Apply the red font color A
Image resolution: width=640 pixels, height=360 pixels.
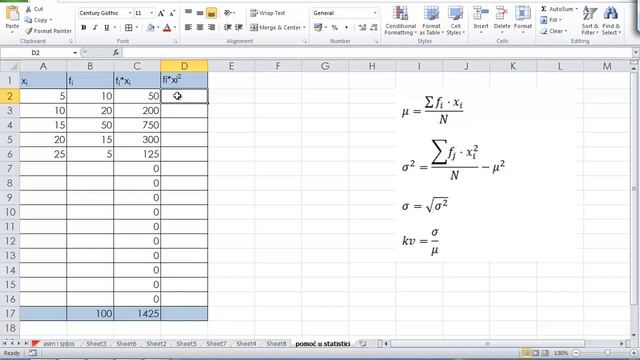[x=167, y=27]
